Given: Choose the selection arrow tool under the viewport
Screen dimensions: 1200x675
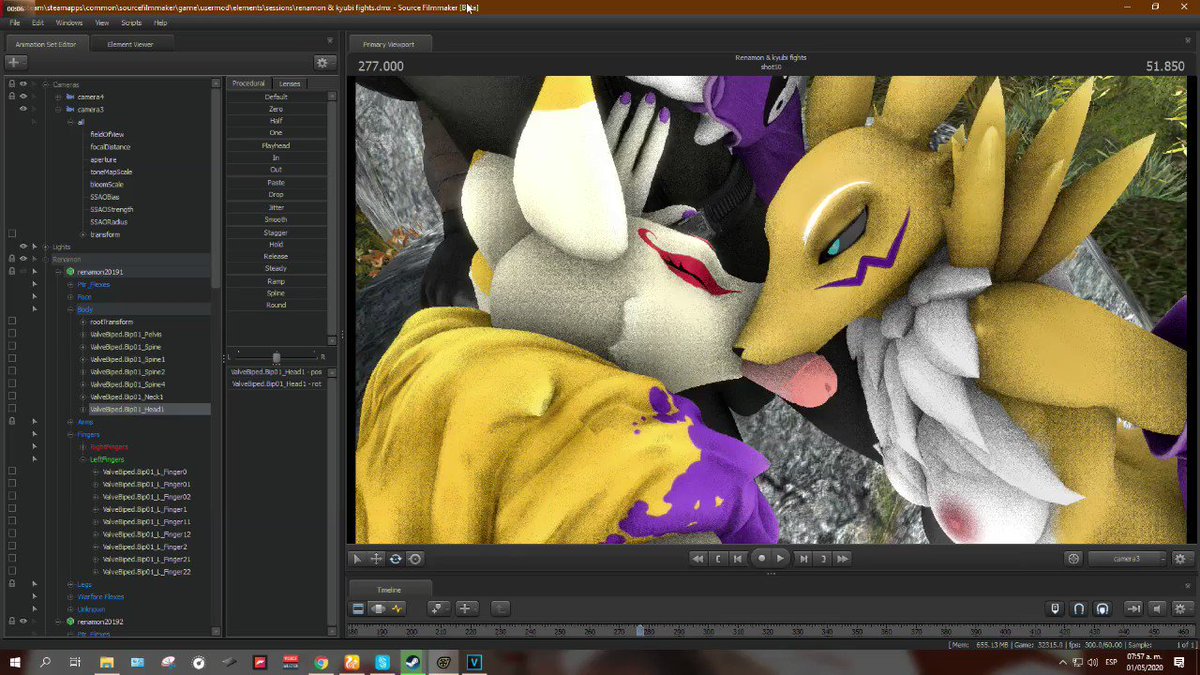Looking at the screenshot, I should click(358, 559).
